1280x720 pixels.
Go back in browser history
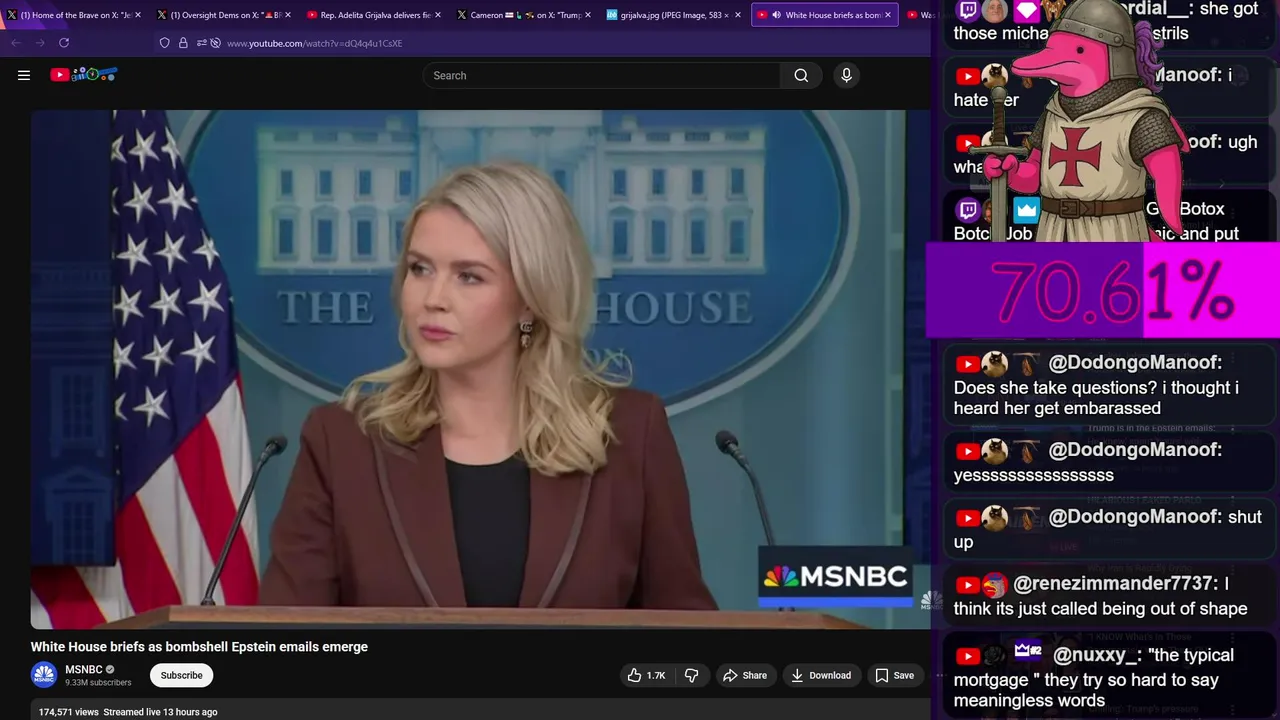(15, 43)
